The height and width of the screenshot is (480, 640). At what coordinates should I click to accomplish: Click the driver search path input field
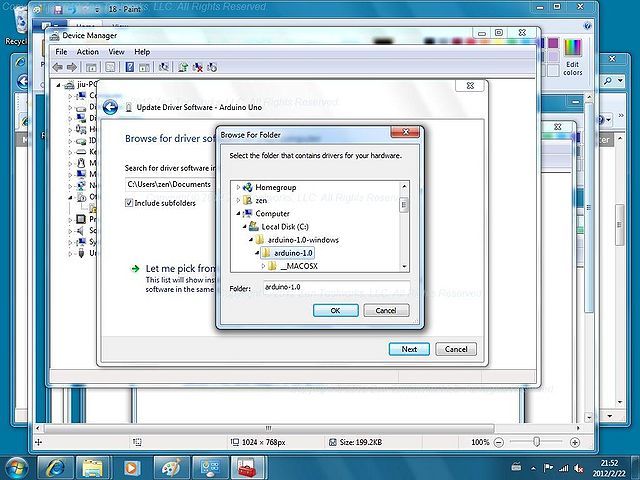(170, 184)
